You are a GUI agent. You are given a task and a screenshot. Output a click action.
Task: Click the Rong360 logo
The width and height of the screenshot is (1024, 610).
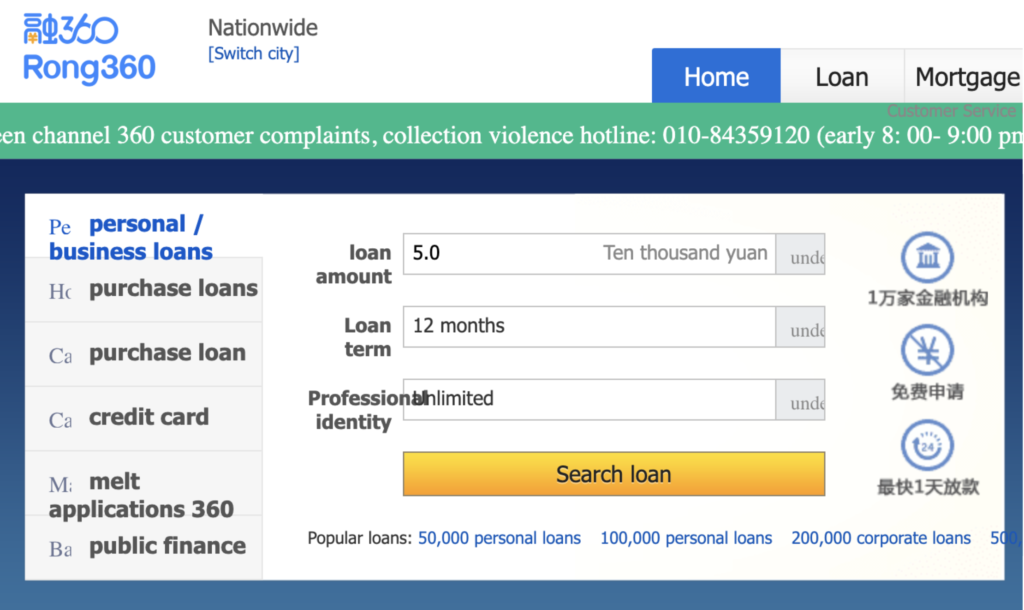pos(89,49)
